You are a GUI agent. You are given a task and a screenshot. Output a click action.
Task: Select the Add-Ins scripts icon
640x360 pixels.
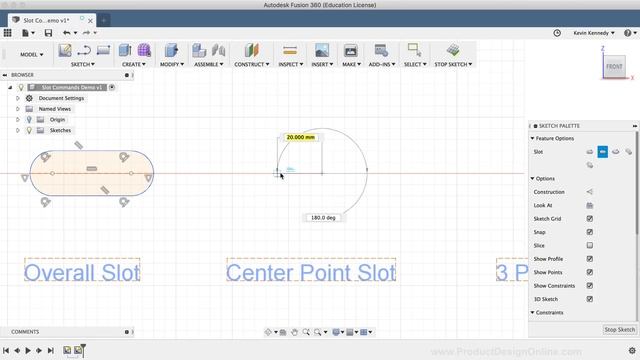point(381,50)
